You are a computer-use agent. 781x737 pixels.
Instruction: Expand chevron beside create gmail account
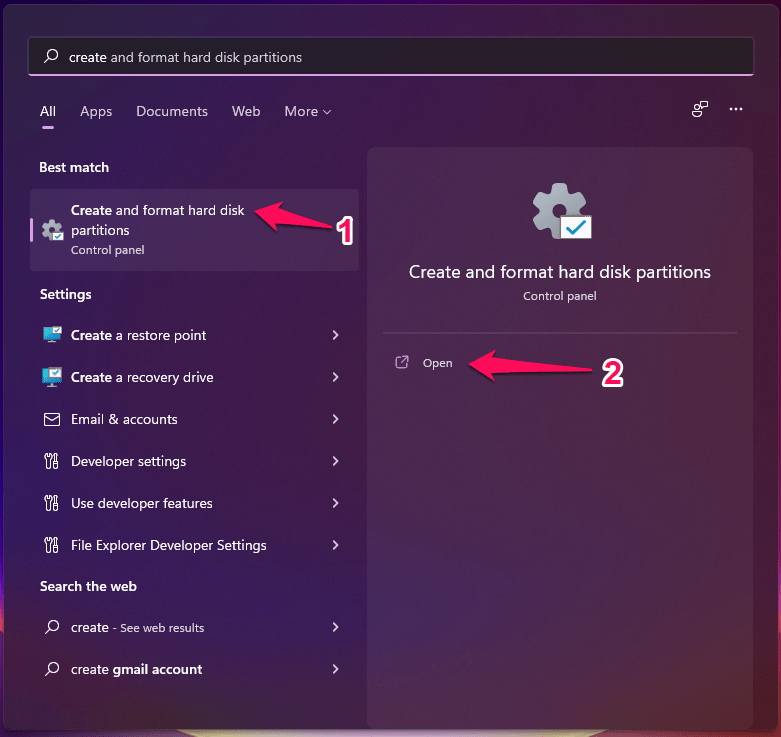335,669
